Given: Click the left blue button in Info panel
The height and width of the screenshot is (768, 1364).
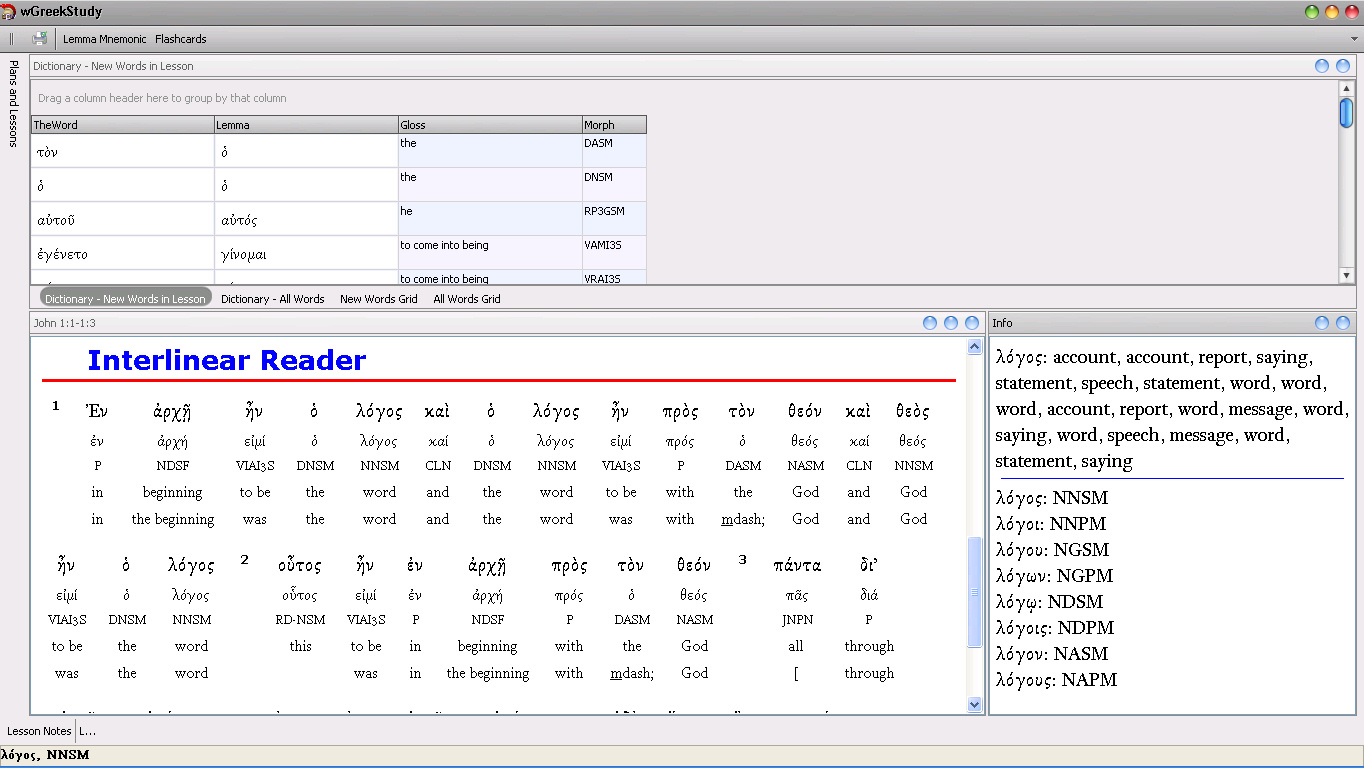Looking at the screenshot, I should click(x=1322, y=323).
